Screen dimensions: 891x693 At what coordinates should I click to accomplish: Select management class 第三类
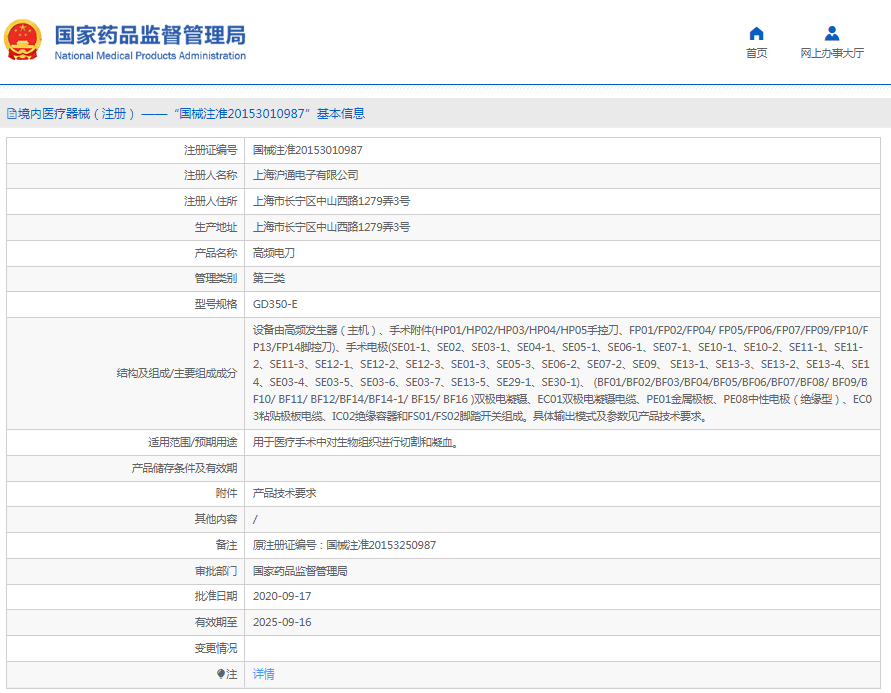(269, 278)
